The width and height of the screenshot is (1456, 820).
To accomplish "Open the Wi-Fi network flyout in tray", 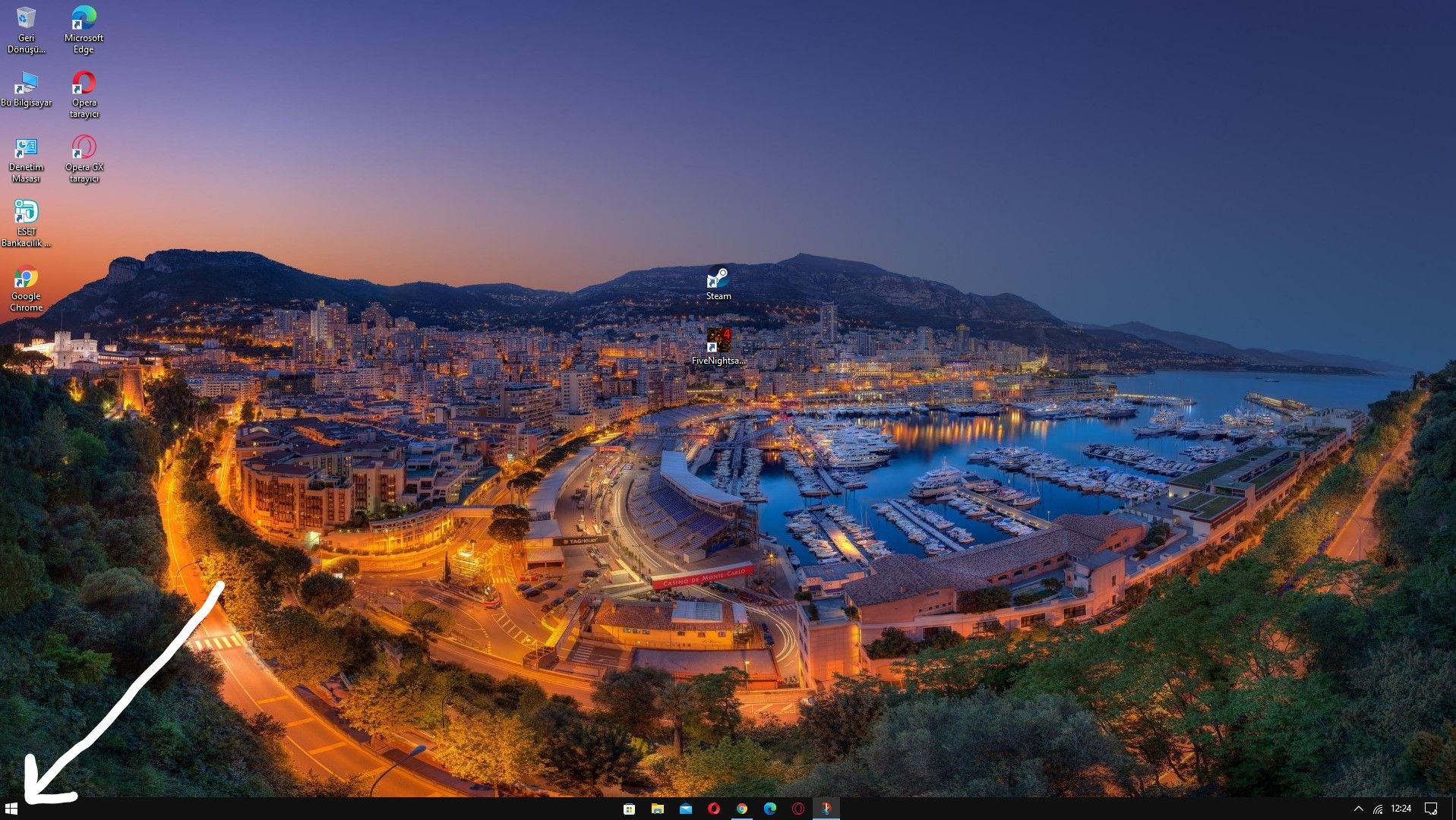I will pyautogui.click(x=1378, y=809).
